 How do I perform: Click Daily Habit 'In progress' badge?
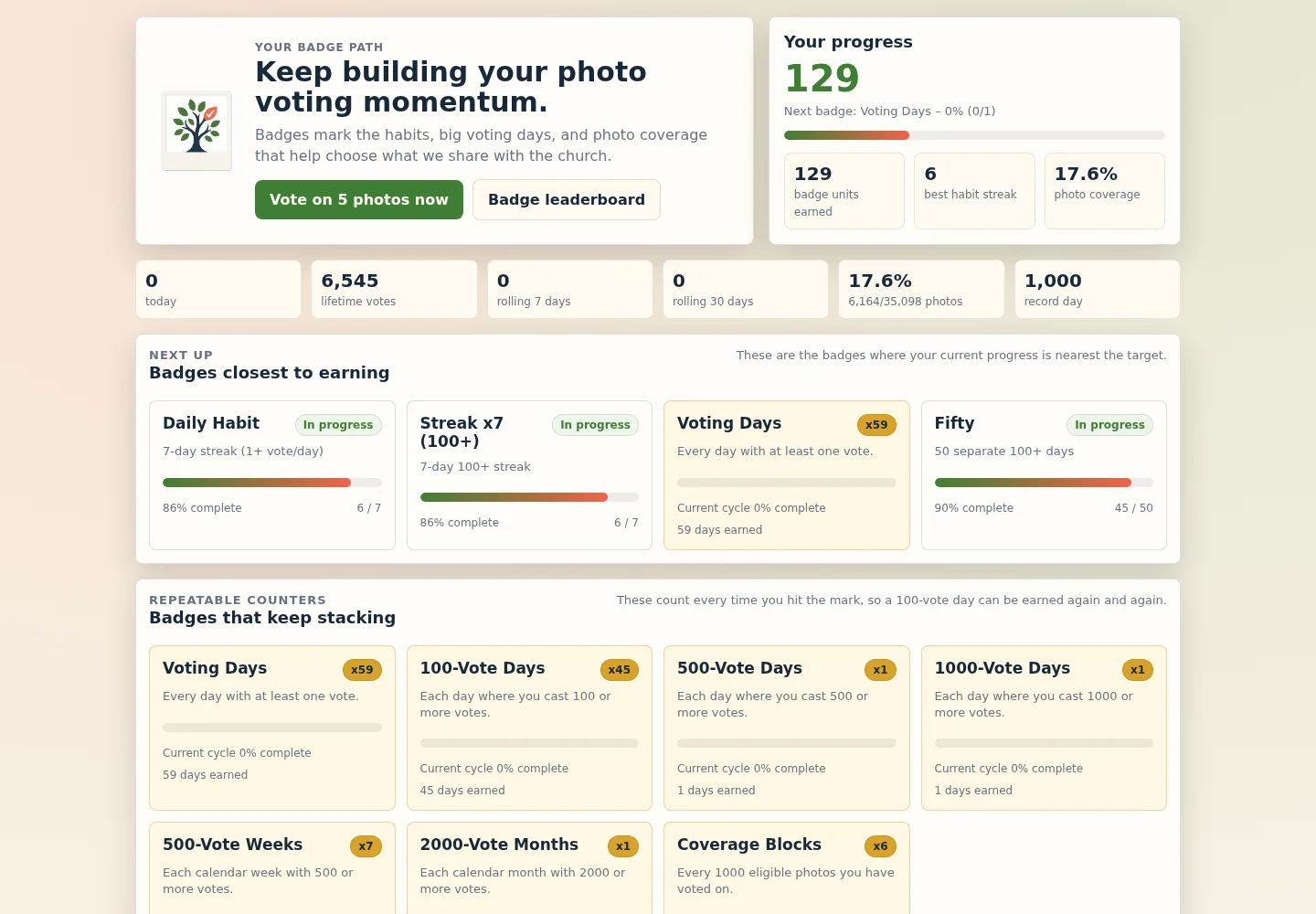point(338,425)
